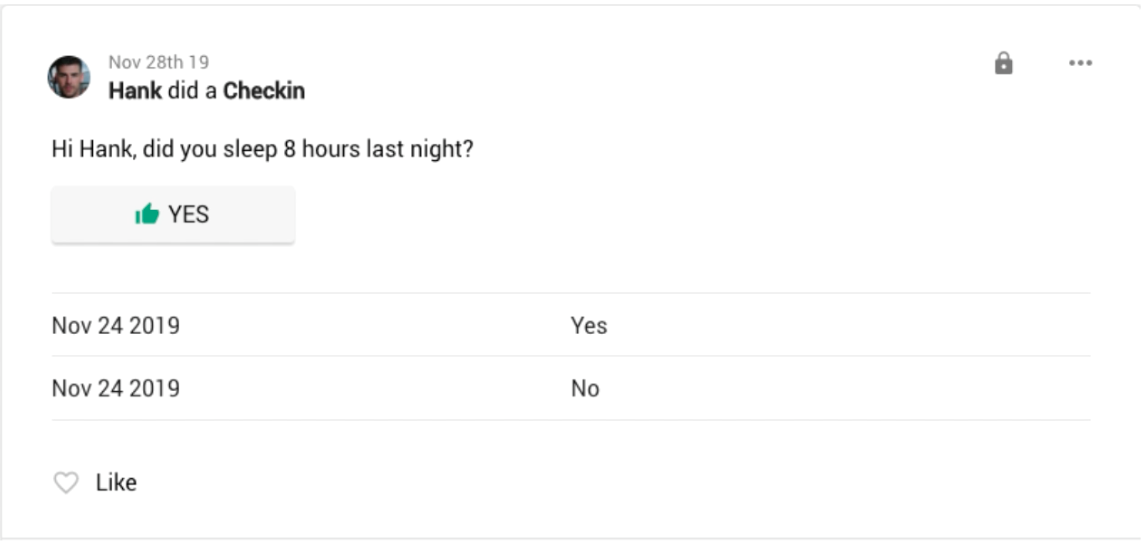Click the bold Checkin link

point(264,91)
